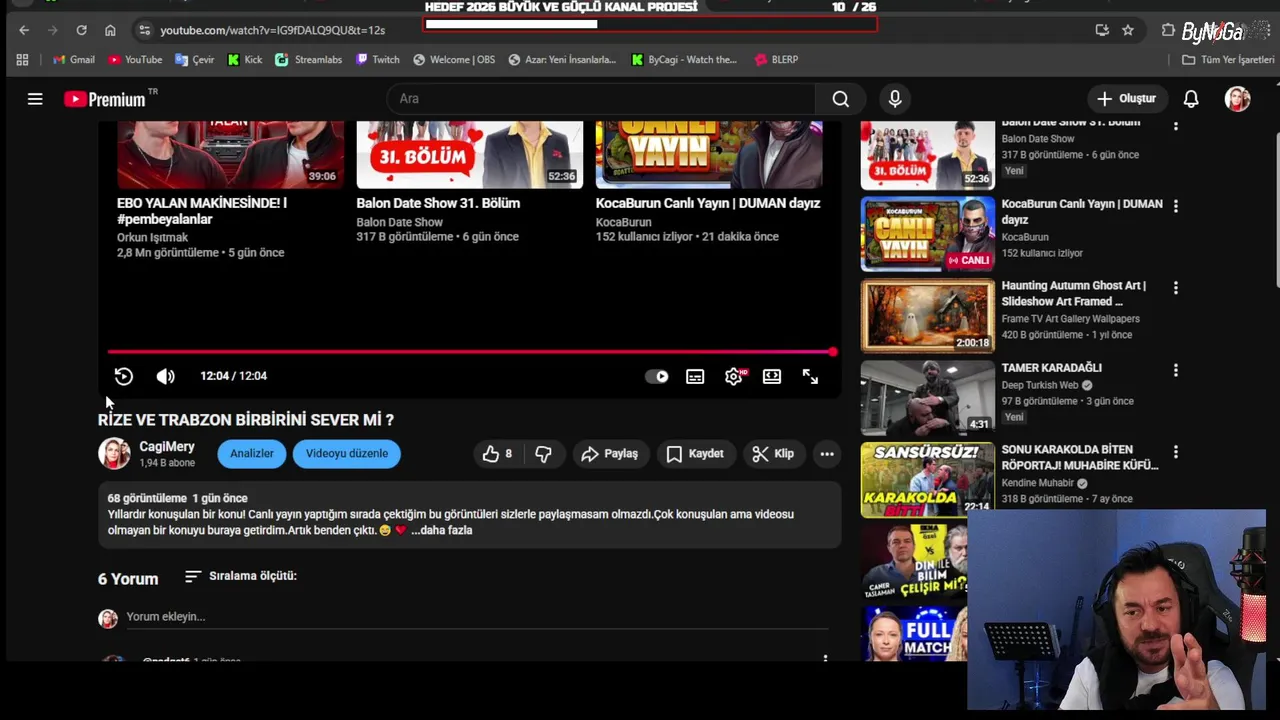Toggle autoplay switch in player
1280x720 pixels.
(x=657, y=377)
